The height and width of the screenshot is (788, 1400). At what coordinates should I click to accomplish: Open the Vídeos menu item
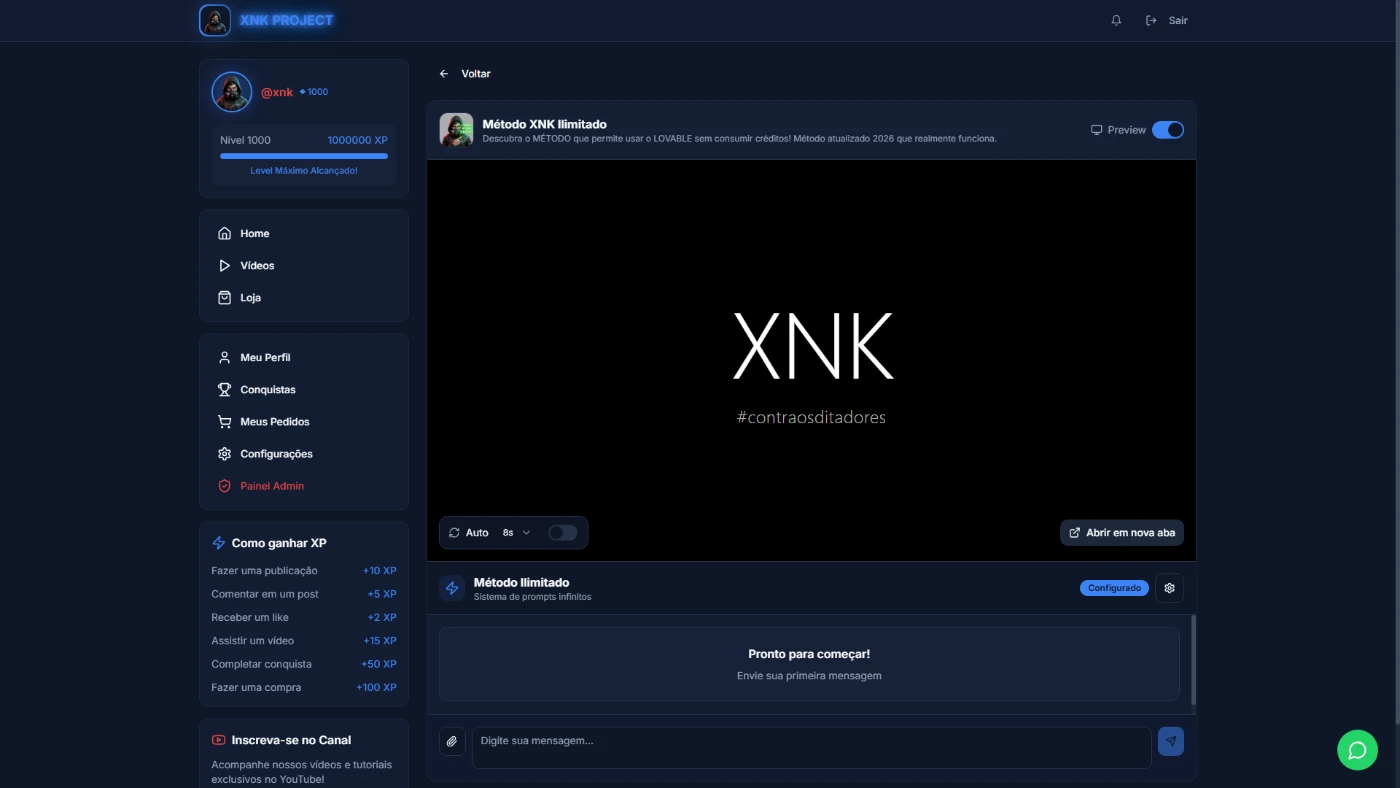point(257,266)
